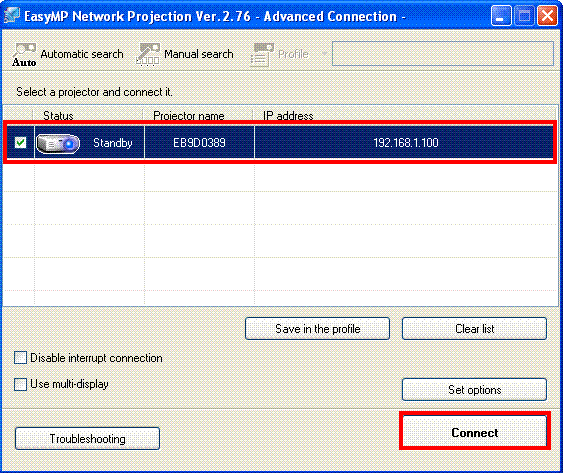Click the Connect button
This screenshot has height=473, width=563.
point(475,432)
